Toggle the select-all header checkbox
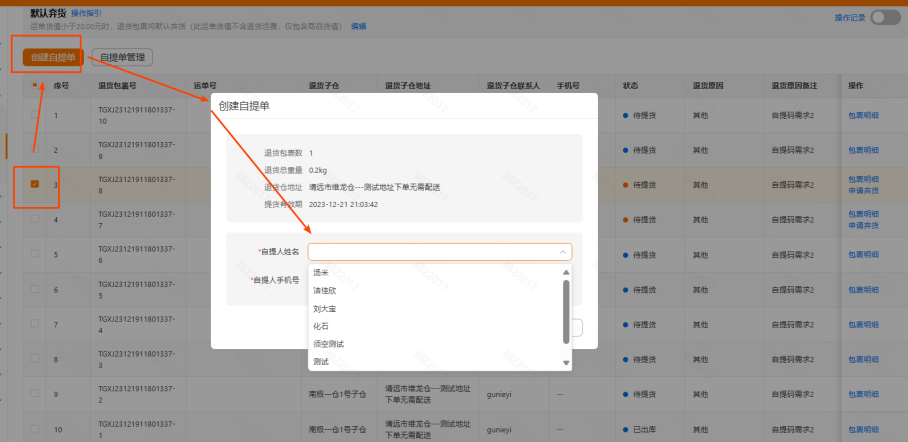Screen dimensions: 908x442 [35, 86]
